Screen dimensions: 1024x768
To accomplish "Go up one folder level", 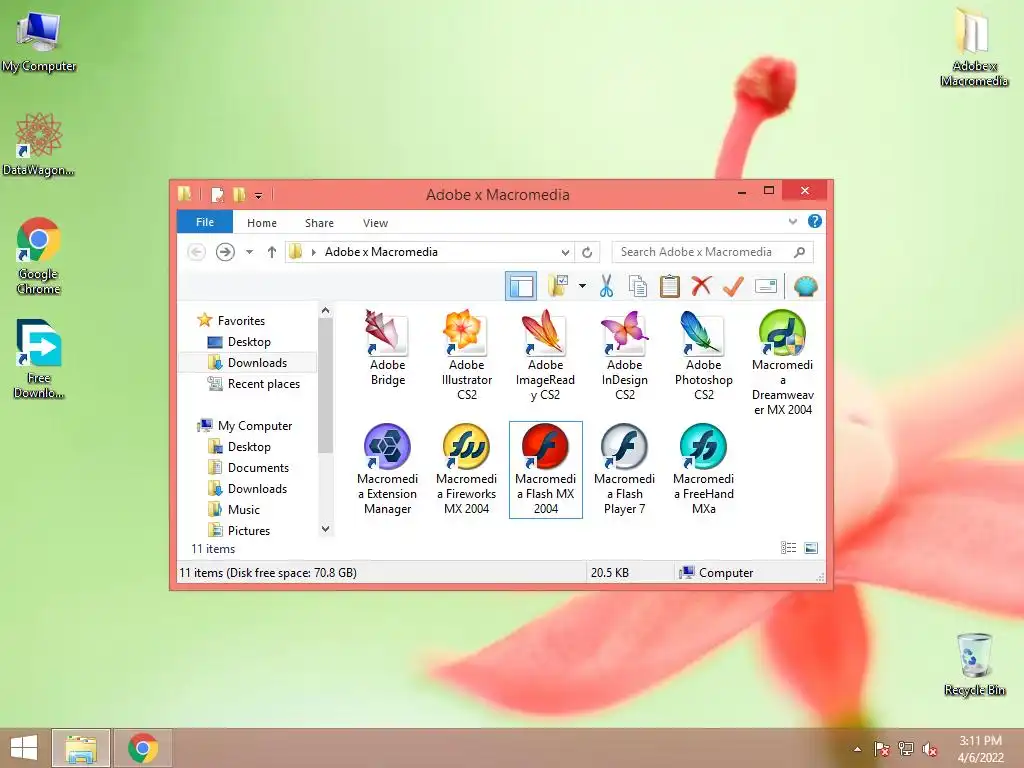I will (272, 252).
